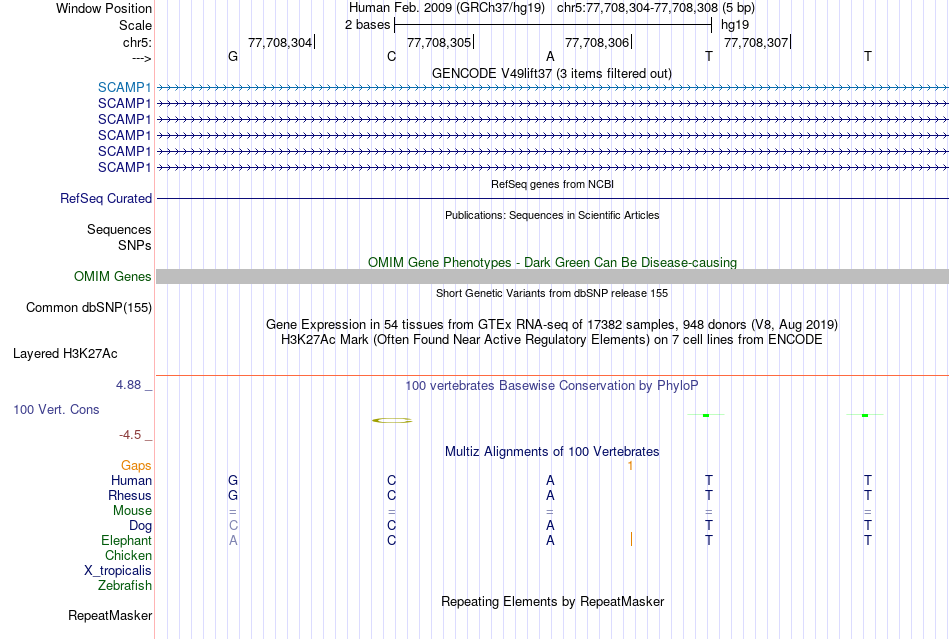
Task: Click the Chicken species label
Action: 128,555
